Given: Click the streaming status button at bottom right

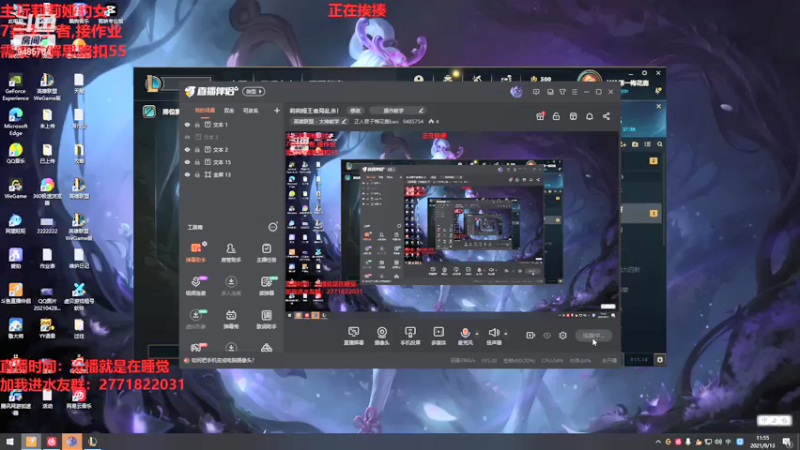Looking at the screenshot, I should point(593,335).
